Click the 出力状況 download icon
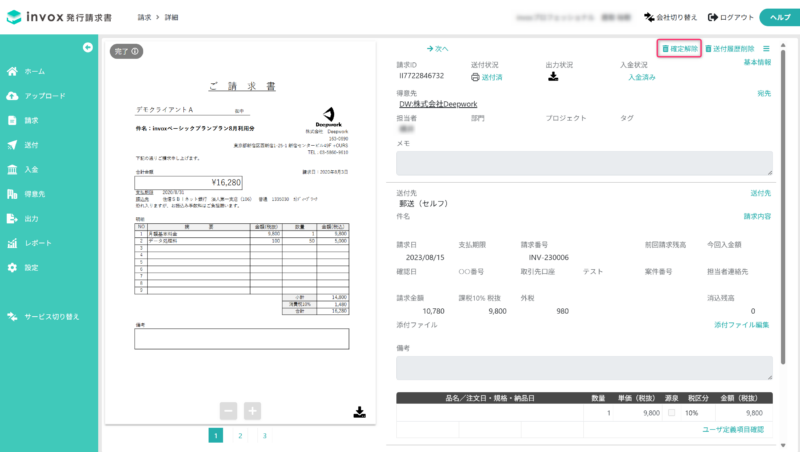Viewport: 800px width, 452px height. pyautogui.click(x=553, y=77)
